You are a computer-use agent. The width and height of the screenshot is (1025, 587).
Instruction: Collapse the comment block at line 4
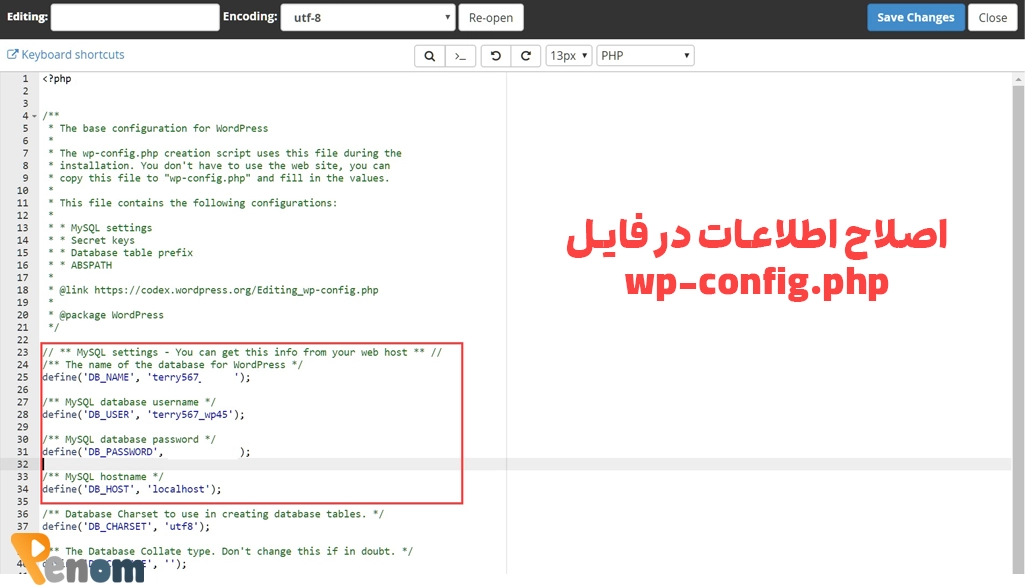[x=35, y=116]
